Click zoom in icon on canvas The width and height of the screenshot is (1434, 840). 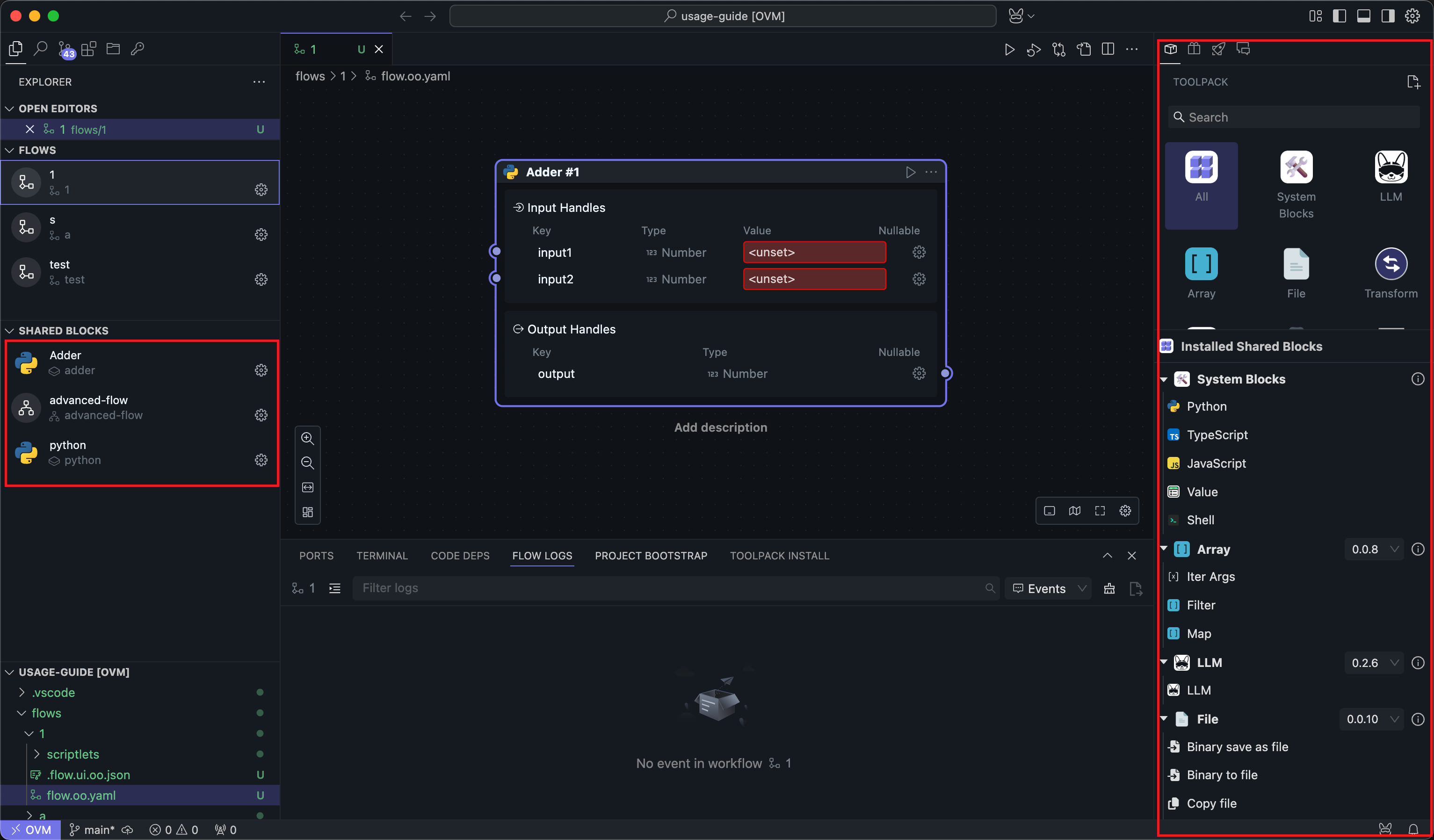(x=307, y=438)
